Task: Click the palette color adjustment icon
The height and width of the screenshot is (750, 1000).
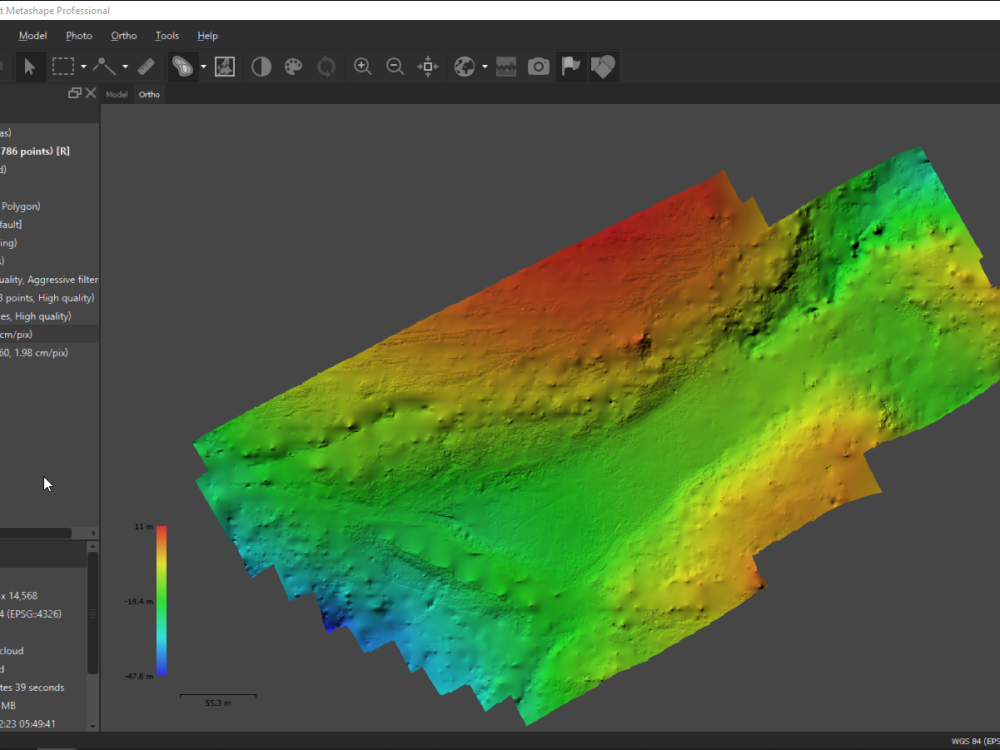Action: [292, 66]
